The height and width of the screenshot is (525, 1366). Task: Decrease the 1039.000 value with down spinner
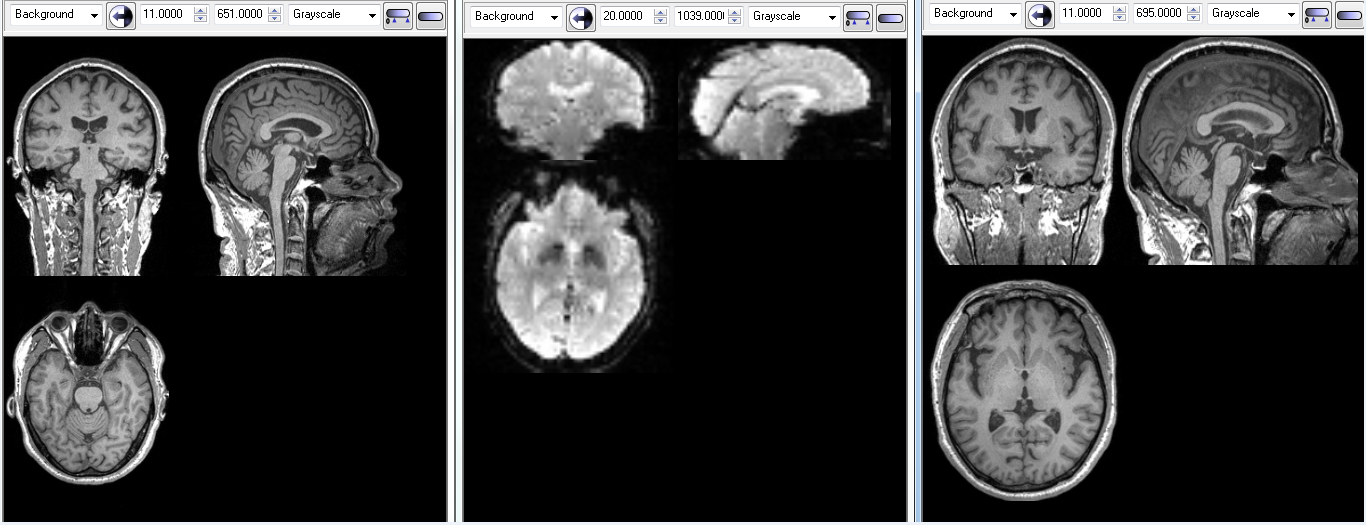735,21
